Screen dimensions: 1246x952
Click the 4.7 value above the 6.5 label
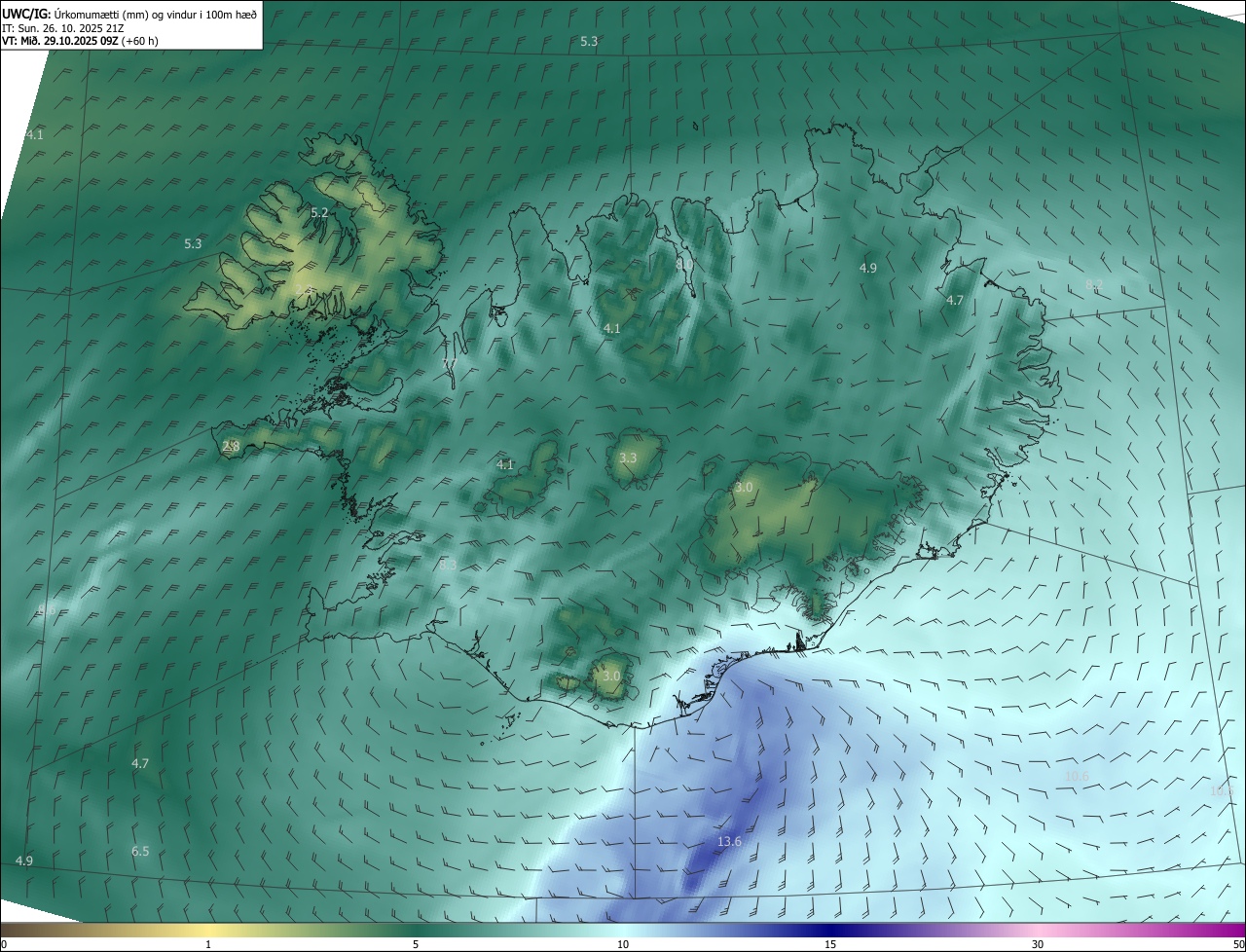tap(140, 763)
